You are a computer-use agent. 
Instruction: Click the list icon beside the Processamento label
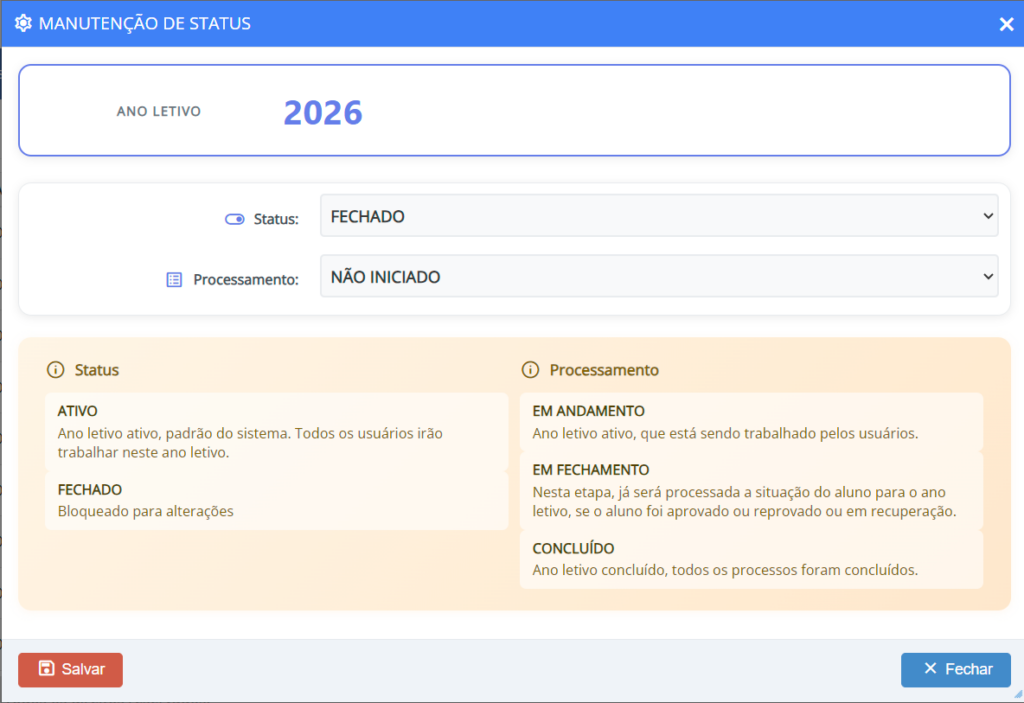click(175, 280)
